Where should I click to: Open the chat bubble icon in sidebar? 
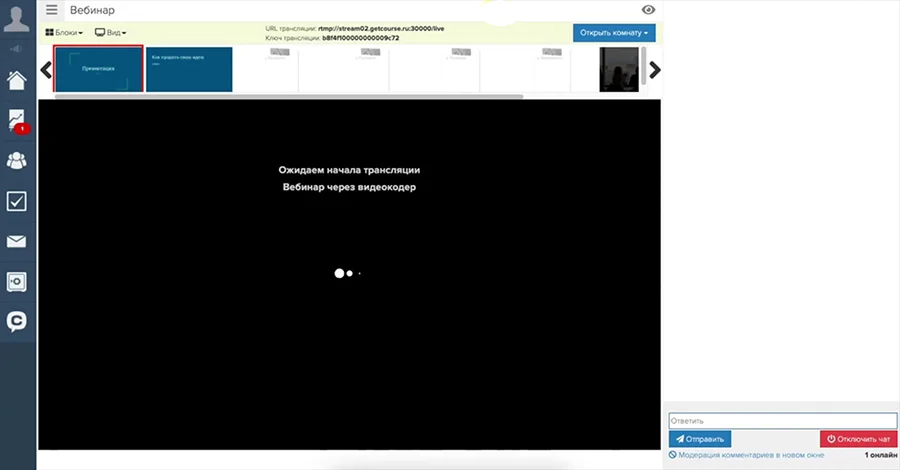pos(16,322)
